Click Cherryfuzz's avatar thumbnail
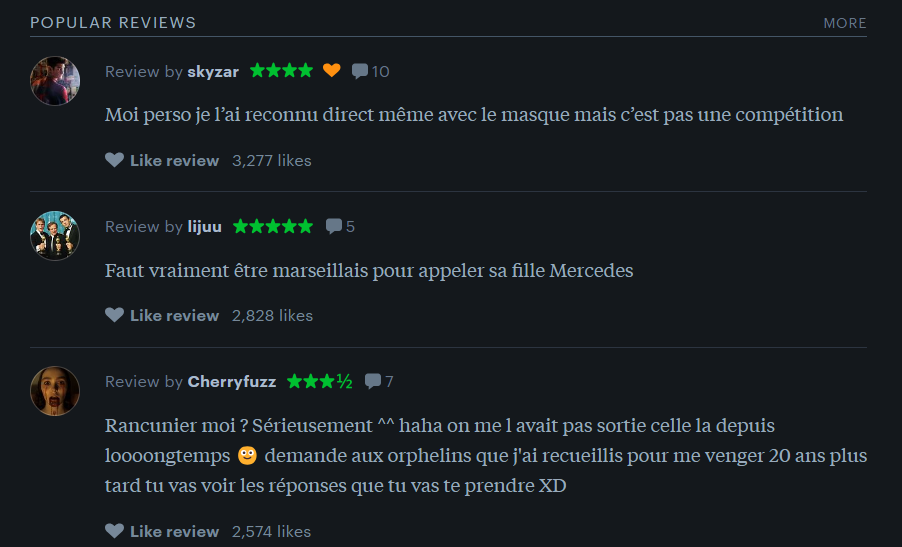This screenshot has width=902, height=547. click(55, 391)
